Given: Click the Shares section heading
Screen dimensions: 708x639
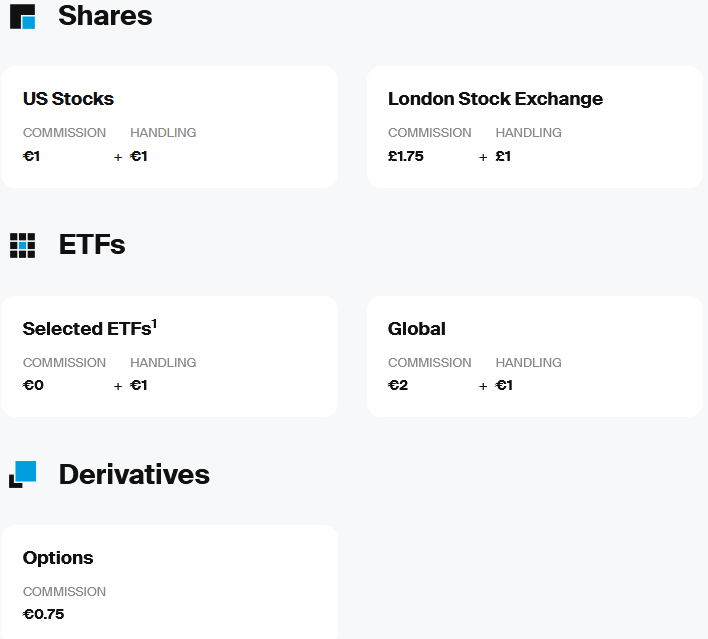Looking at the screenshot, I should tap(105, 16).
